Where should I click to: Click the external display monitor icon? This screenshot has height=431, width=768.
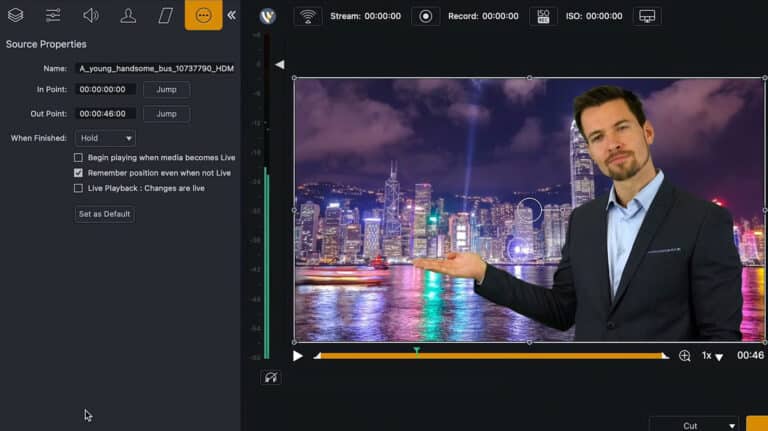pyautogui.click(x=647, y=16)
